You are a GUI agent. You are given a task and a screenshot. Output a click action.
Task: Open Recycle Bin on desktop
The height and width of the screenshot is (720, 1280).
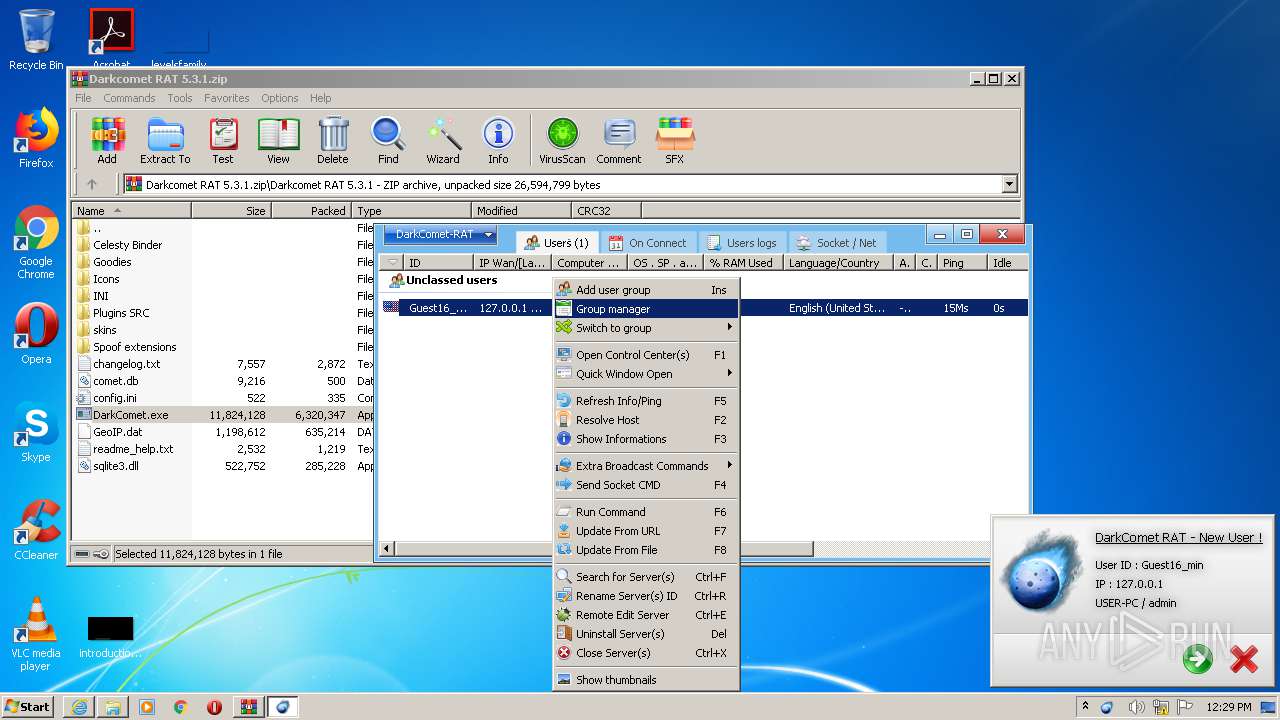36,40
